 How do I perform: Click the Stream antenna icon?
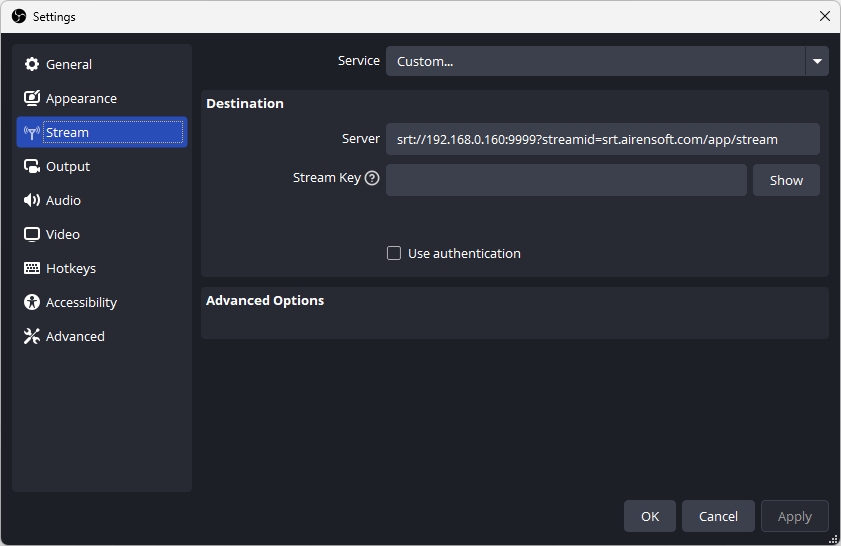[32, 132]
